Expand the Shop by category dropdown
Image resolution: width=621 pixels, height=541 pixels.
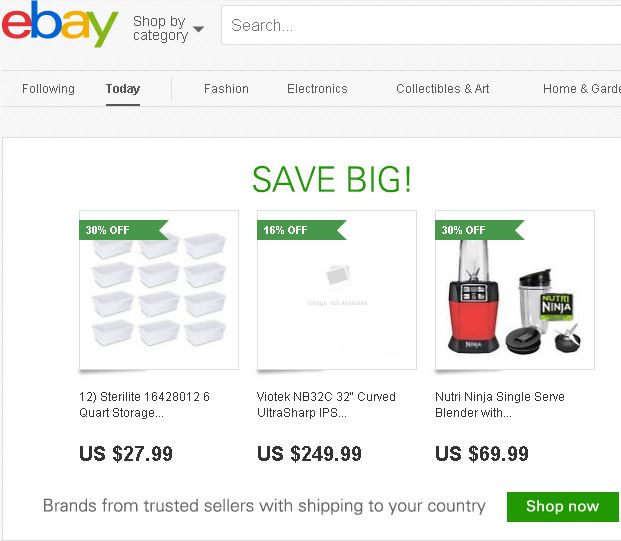(x=168, y=28)
